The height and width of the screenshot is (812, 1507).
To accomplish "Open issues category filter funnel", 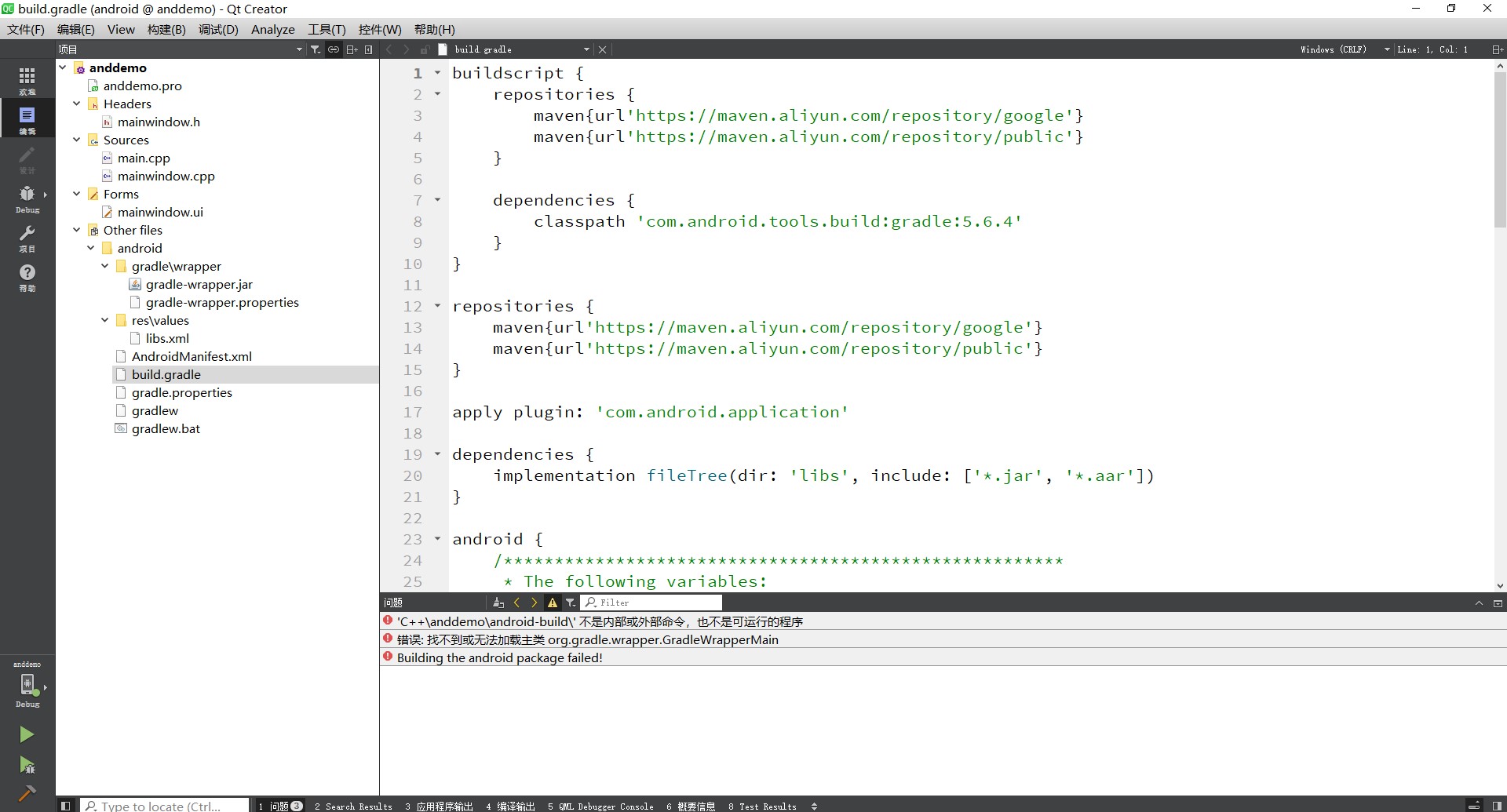I will pyautogui.click(x=571, y=603).
